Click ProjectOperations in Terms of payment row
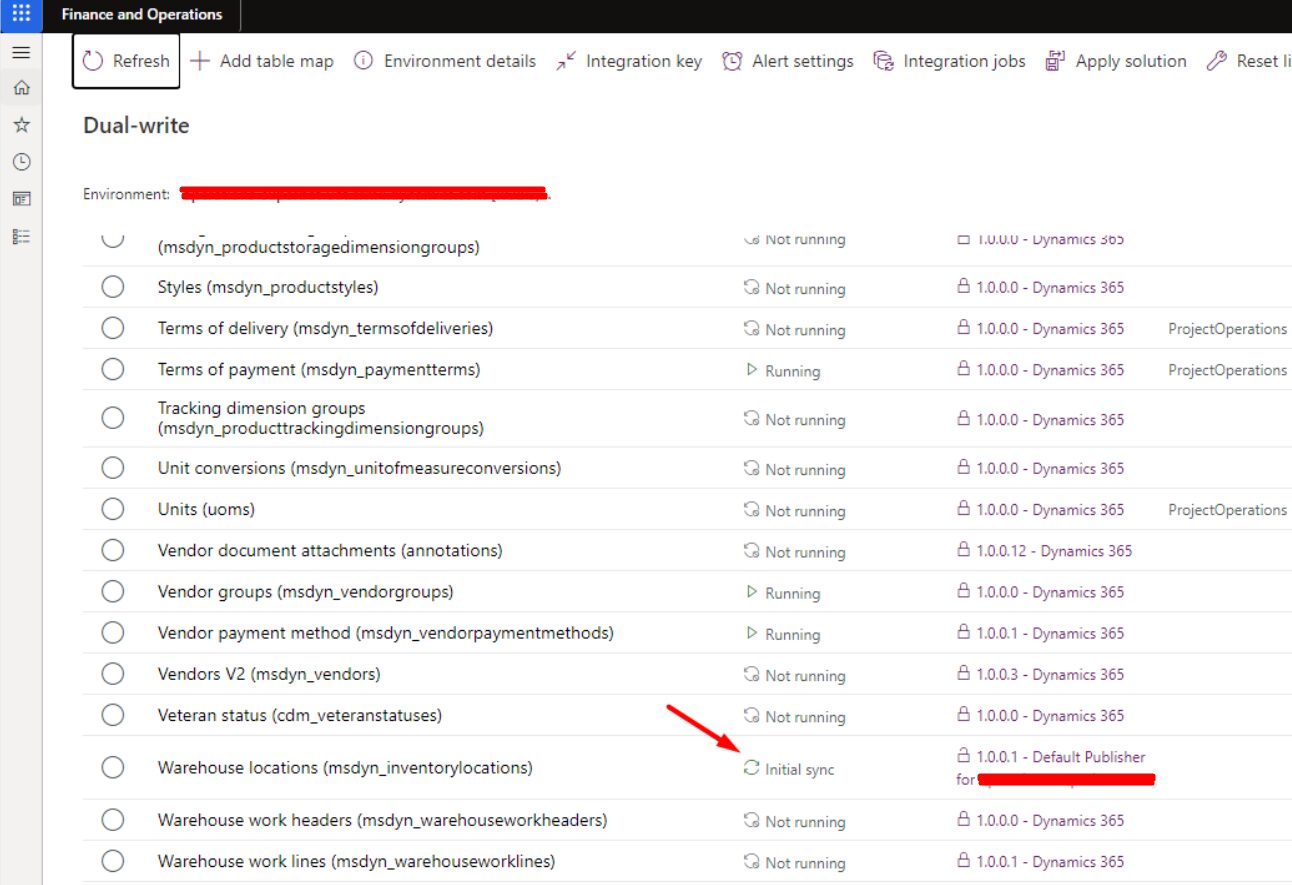1292x885 pixels. (1228, 370)
